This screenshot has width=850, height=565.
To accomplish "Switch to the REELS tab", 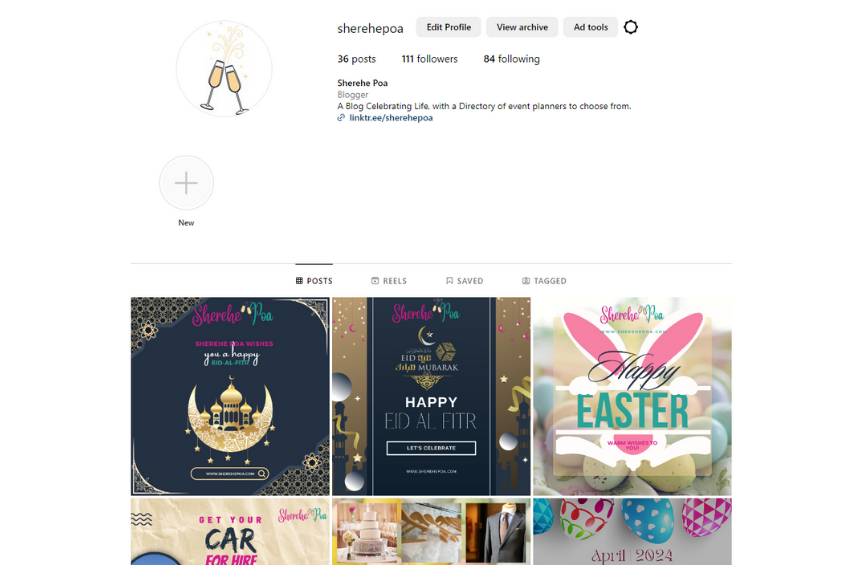I will click(x=389, y=281).
